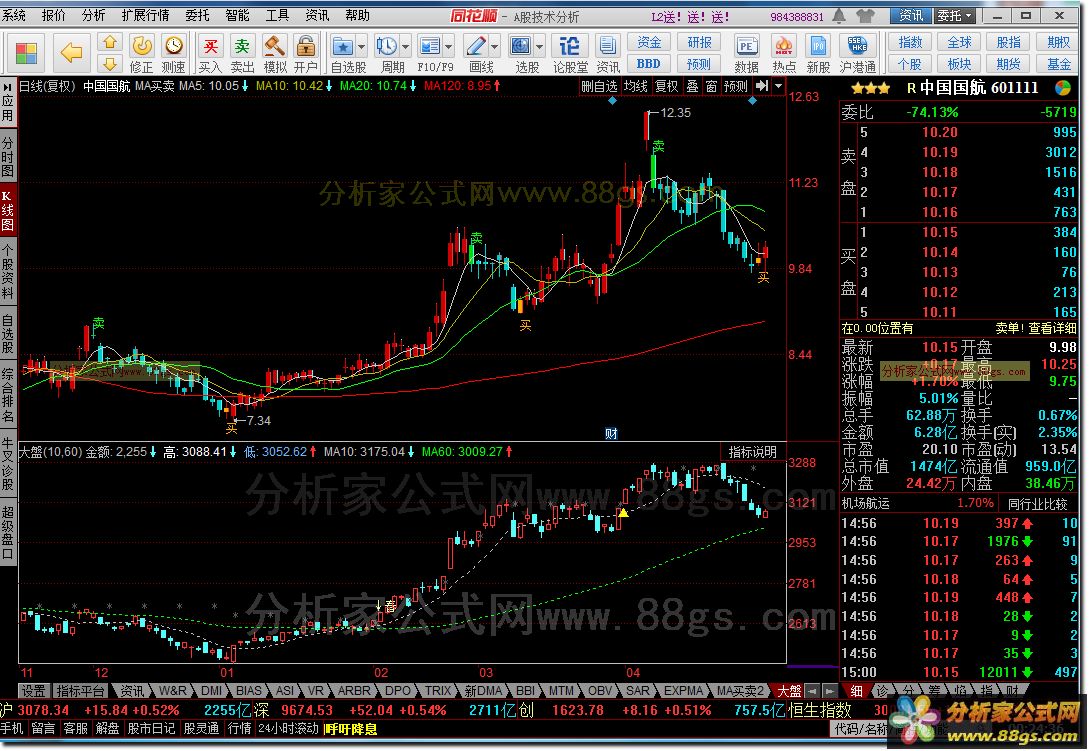The width and height of the screenshot is (1089, 751).
Task: Click the yellow up arrow icon
Action: point(110,43)
